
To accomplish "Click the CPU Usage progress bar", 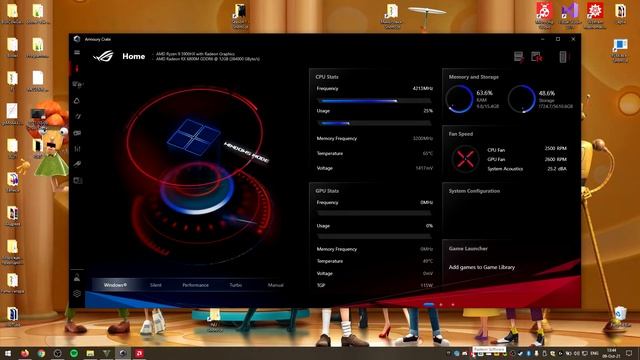I will [374, 123].
